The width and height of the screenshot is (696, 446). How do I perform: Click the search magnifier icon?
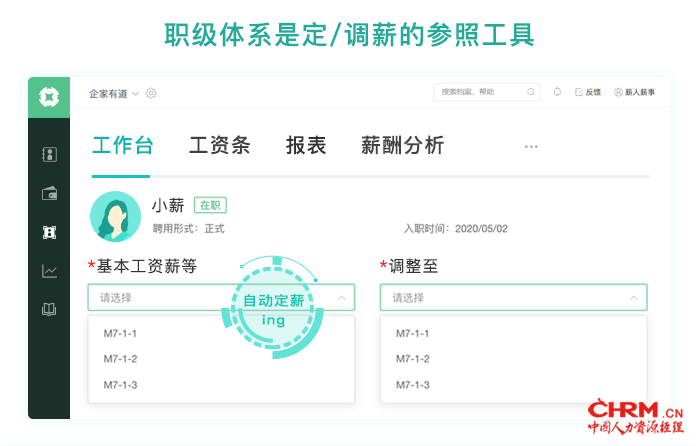pyautogui.click(x=531, y=92)
